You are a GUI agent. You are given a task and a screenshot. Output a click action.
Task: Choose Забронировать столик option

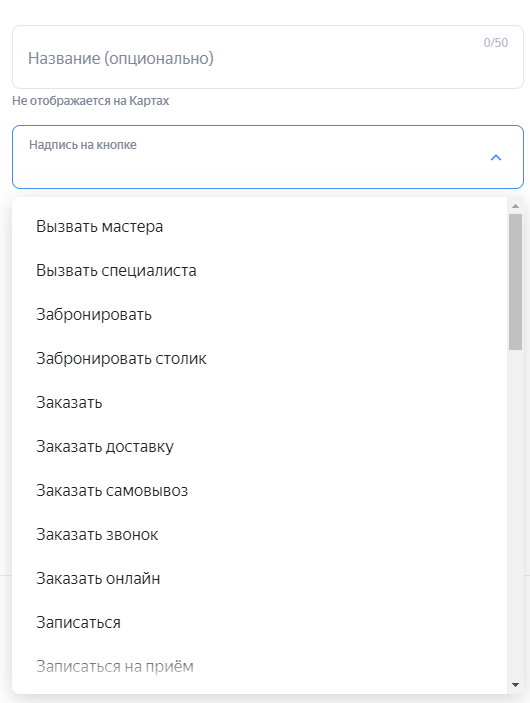259,358
